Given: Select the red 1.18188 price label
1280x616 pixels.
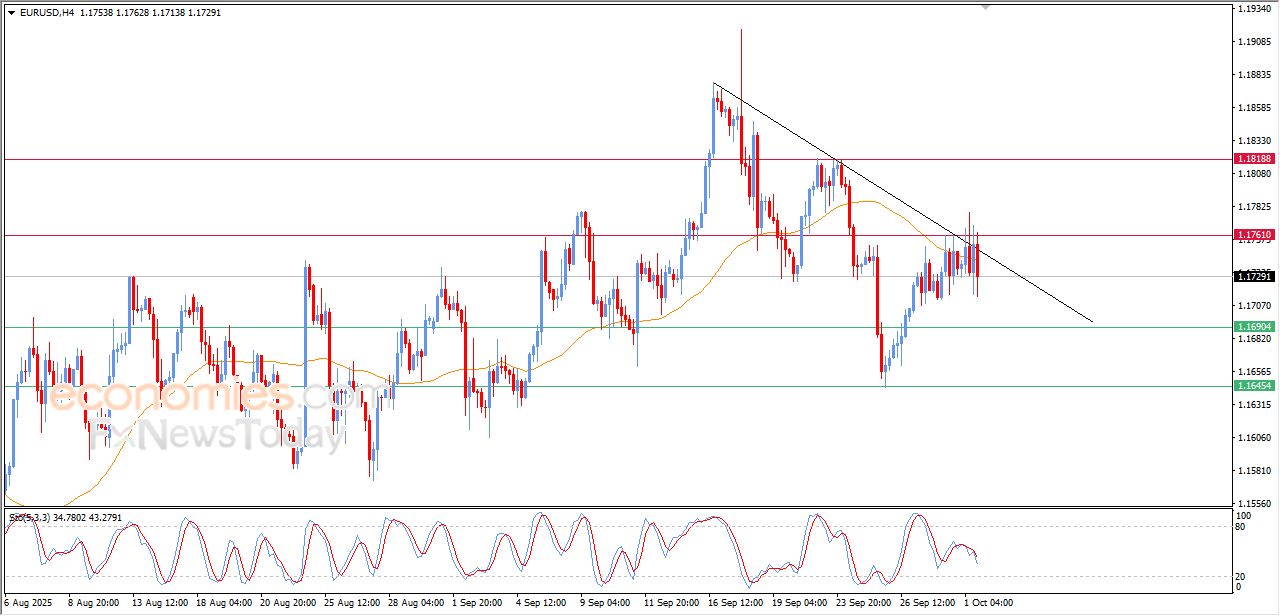Looking at the screenshot, I should (x=1253, y=159).
